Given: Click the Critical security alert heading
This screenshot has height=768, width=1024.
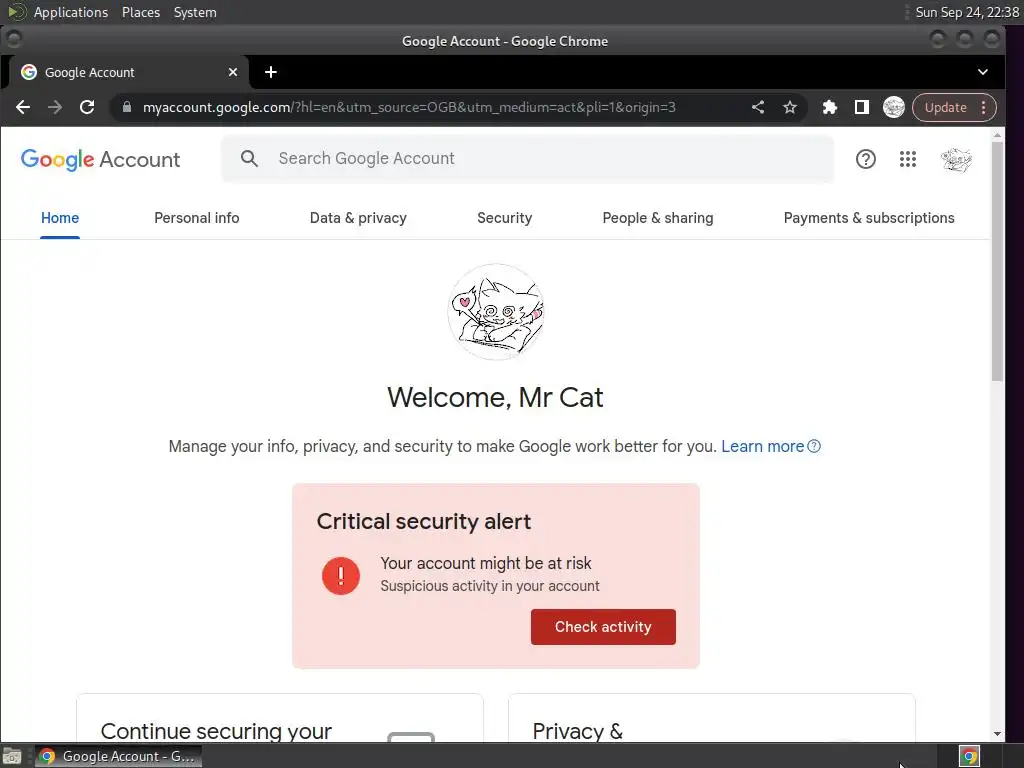Looking at the screenshot, I should tap(424, 521).
